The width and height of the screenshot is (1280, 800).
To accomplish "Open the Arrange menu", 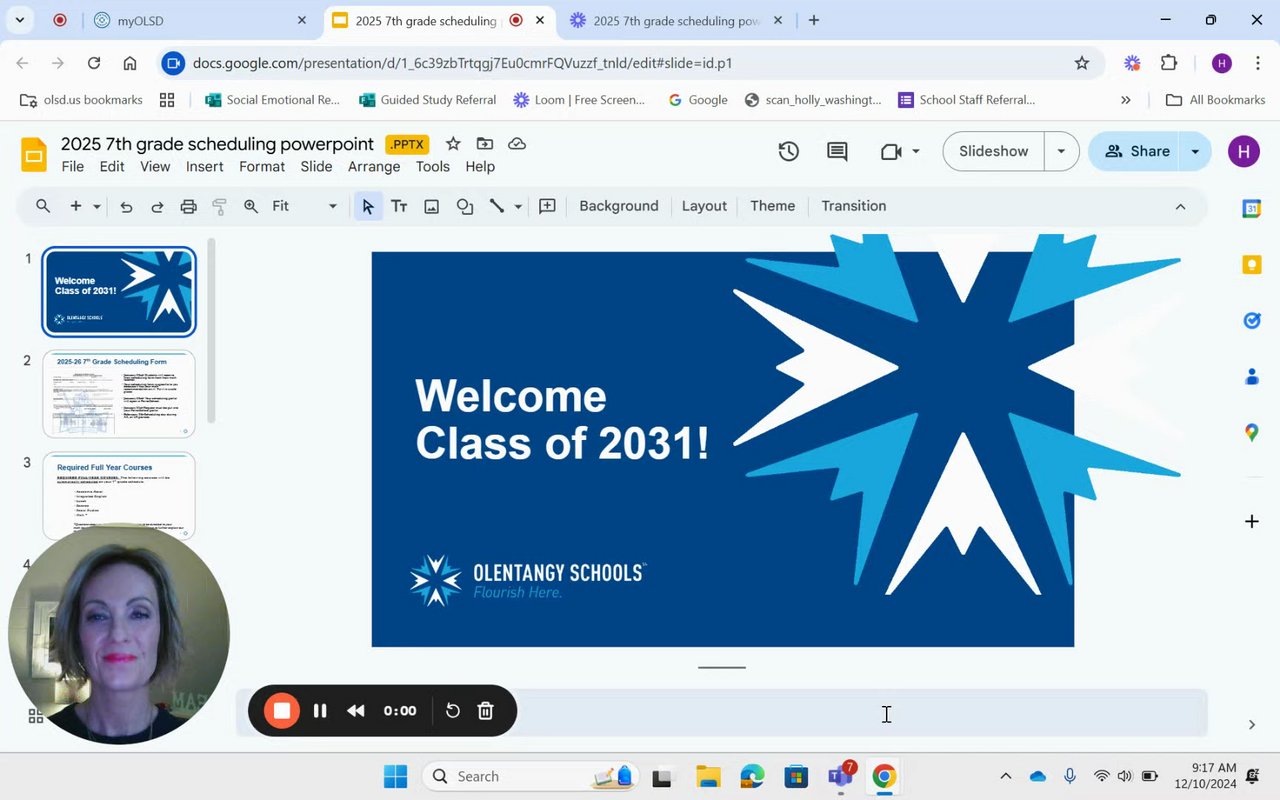I will pos(374,167).
